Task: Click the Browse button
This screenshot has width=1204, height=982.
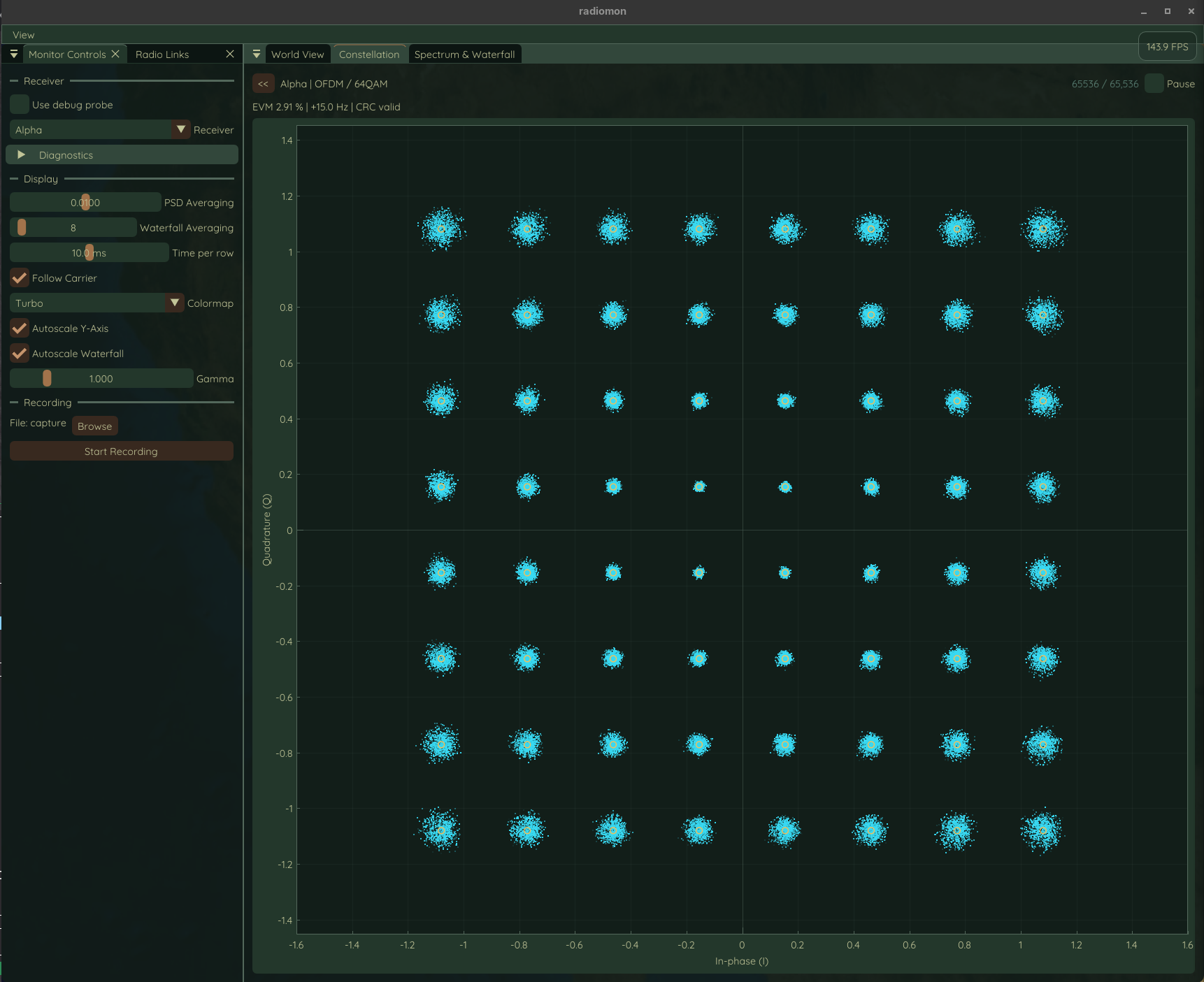Action: 94,426
